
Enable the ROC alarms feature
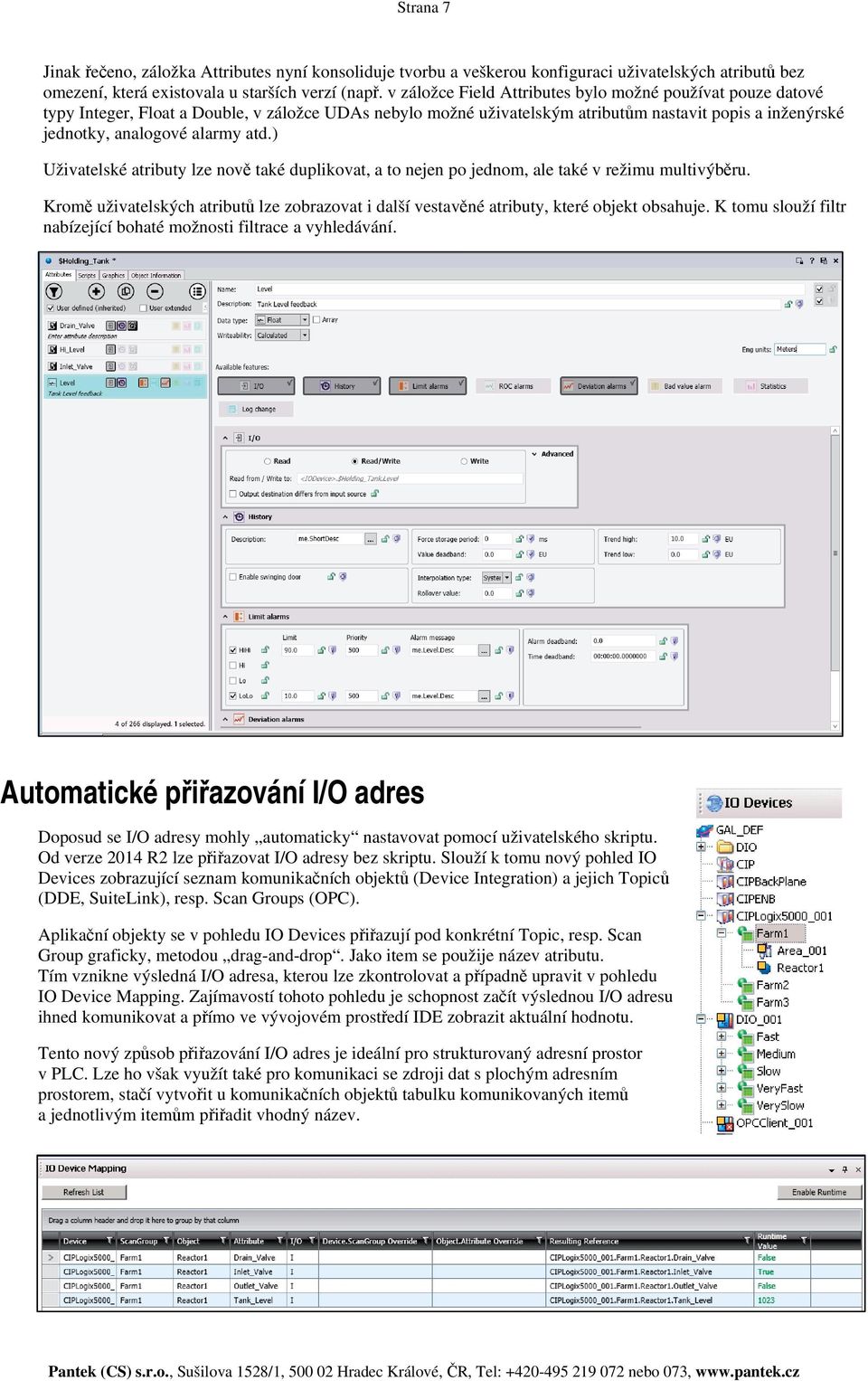pyautogui.click(x=514, y=386)
